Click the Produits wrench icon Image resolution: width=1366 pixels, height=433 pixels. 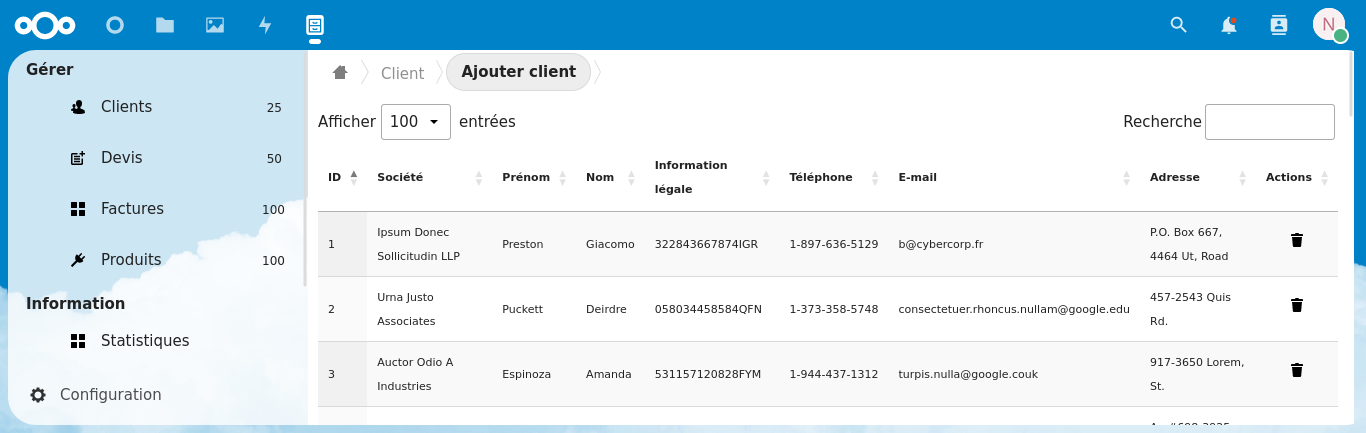78,260
